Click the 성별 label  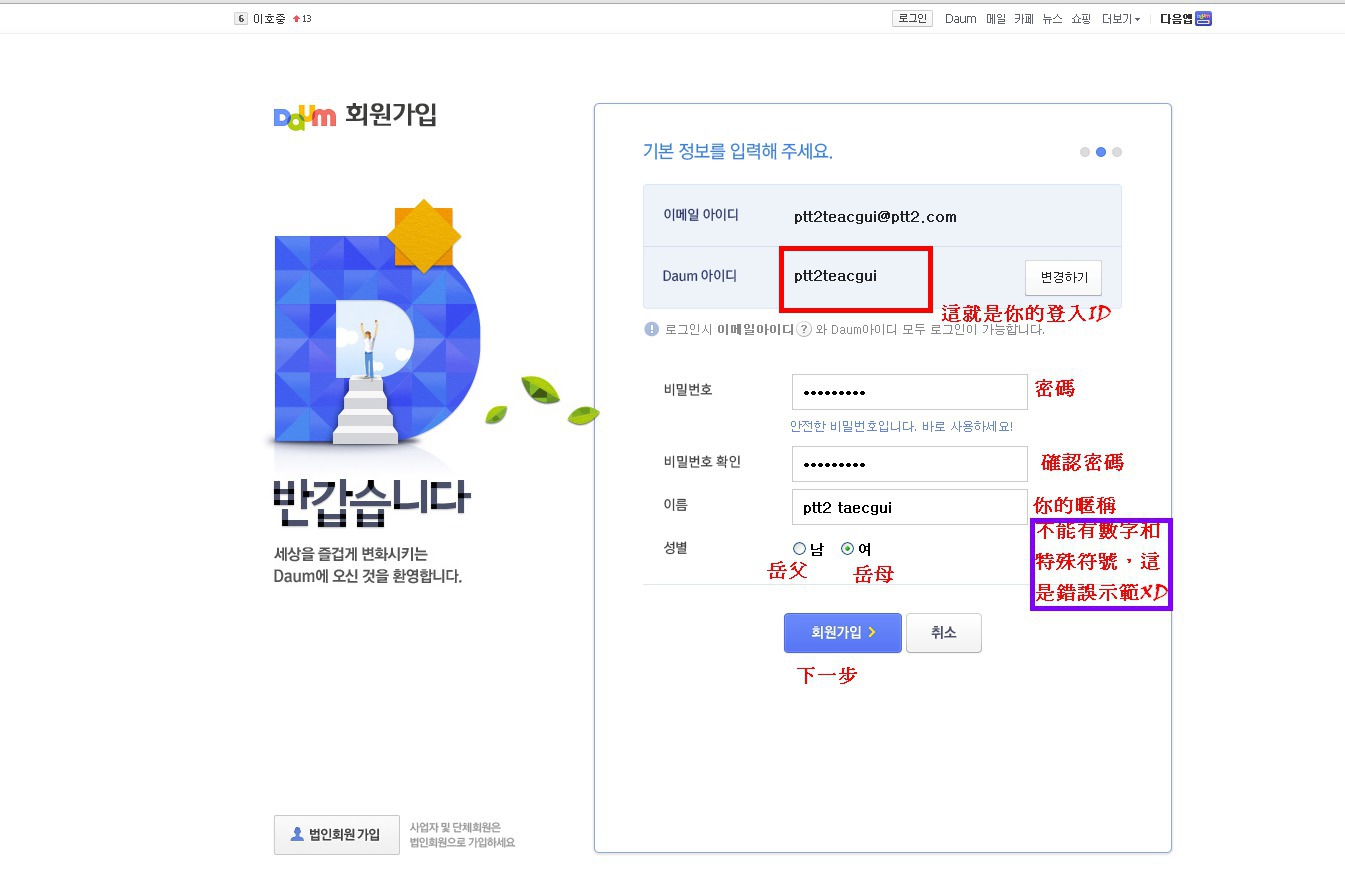click(x=675, y=548)
